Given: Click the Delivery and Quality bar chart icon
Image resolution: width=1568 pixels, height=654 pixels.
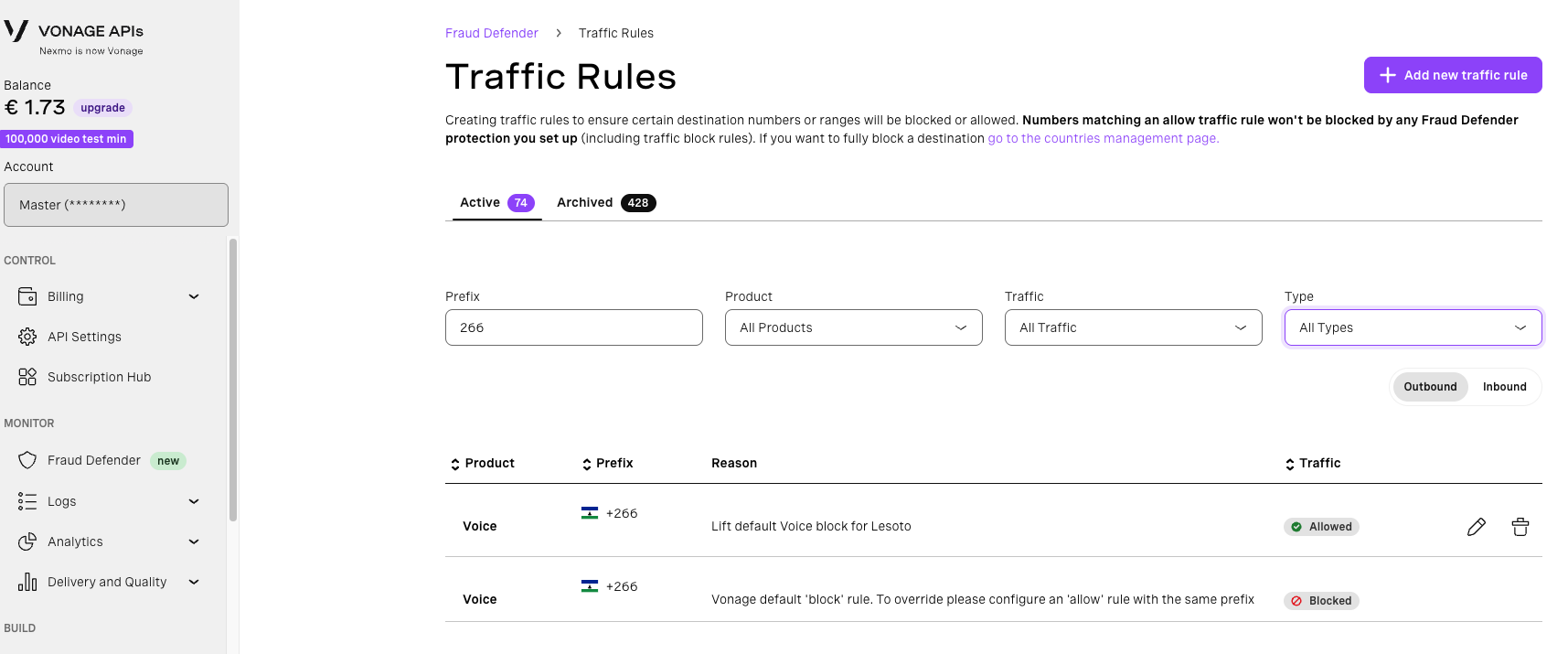Looking at the screenshot, I should point(27,582).
